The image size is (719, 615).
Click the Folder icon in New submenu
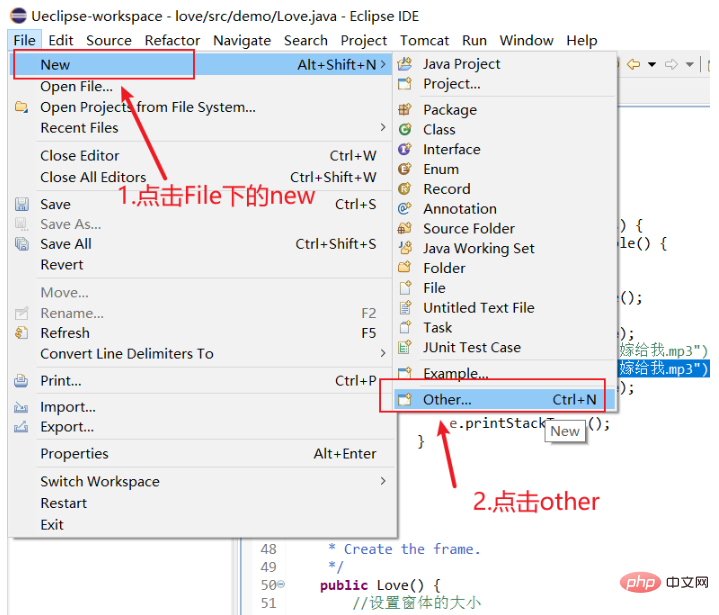tap(404, 268)
